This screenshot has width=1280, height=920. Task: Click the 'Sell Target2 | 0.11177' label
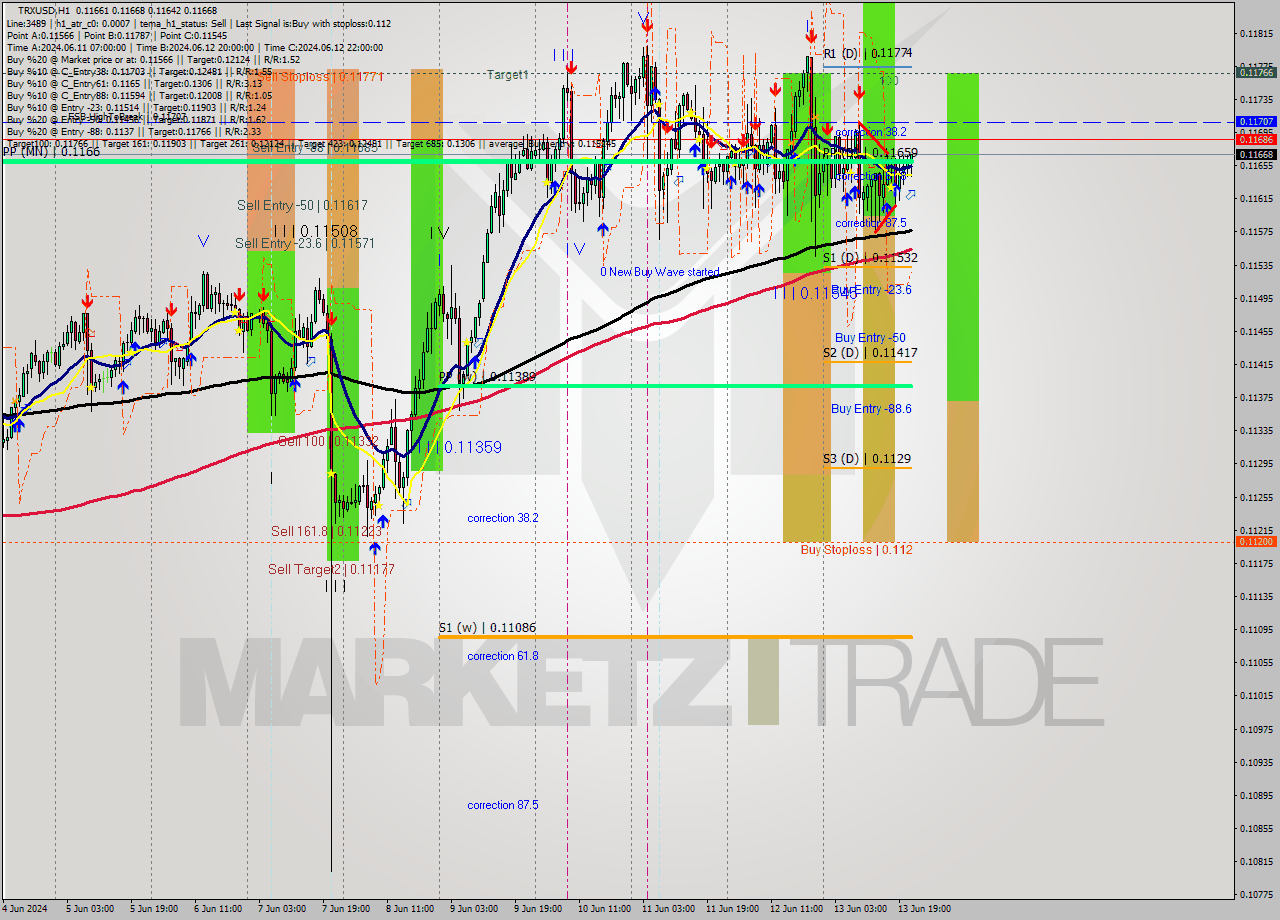click(331, 569)
